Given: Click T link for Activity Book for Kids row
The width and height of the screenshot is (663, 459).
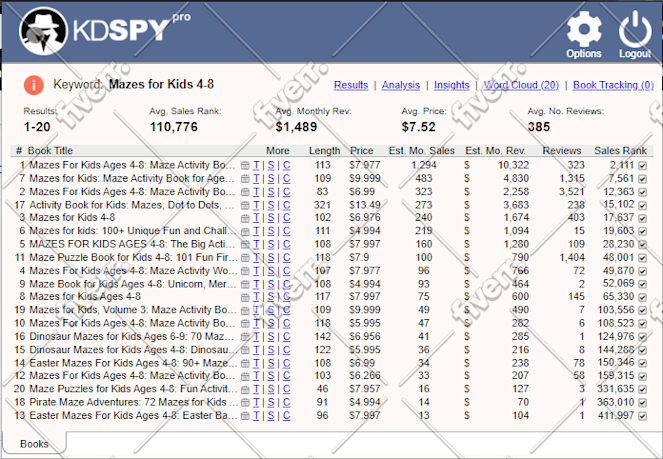Looking at the screenshot, I should coord(256,205).
